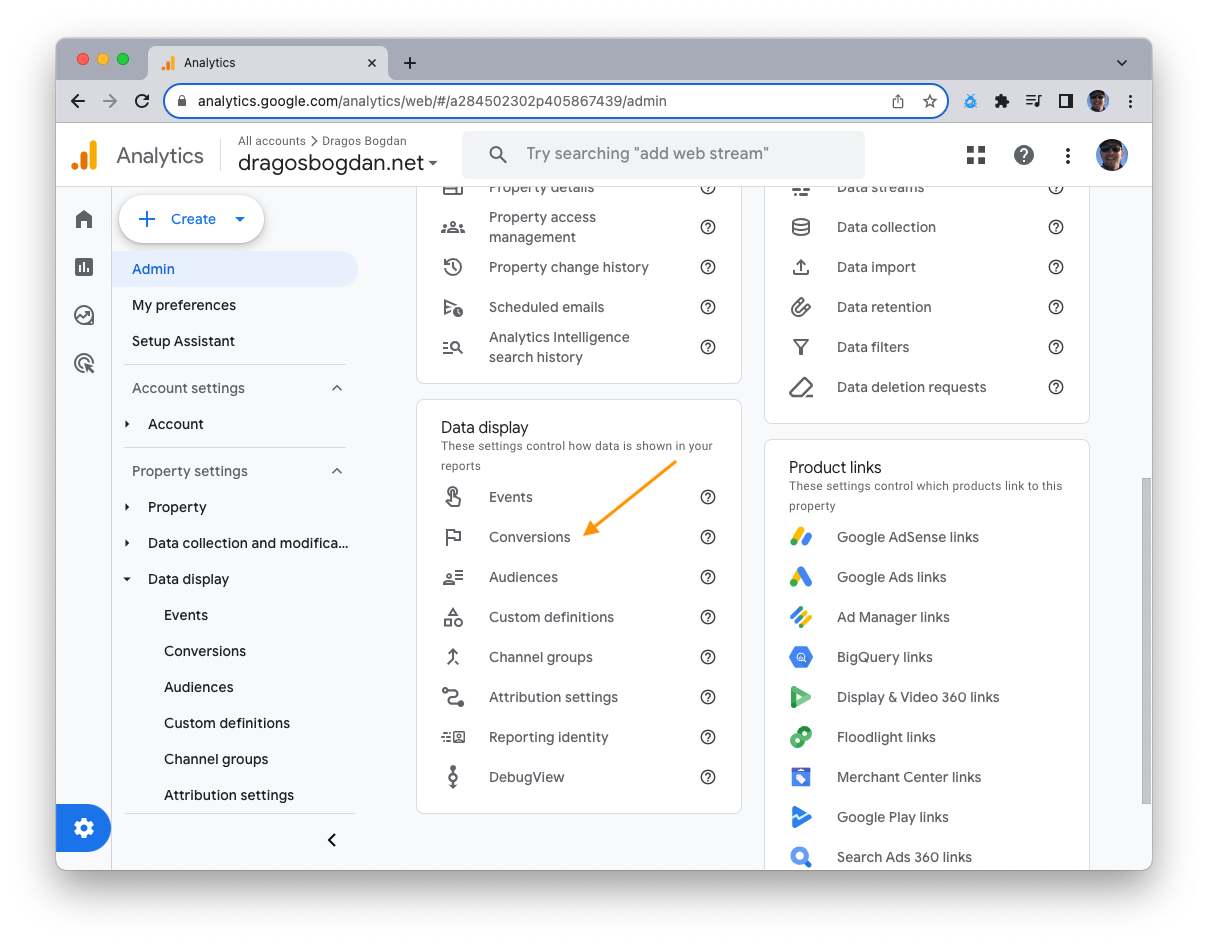Click the Analytics account avatar

pyautogui.click(x=1112, y=155)
